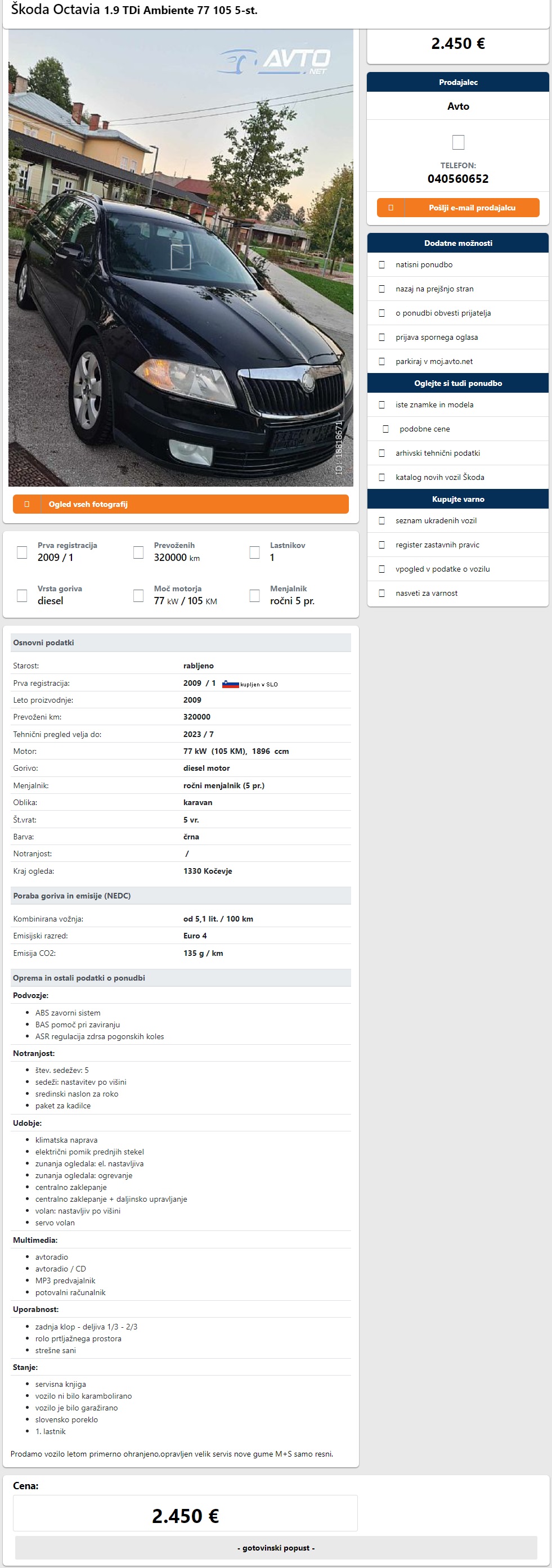Open 'podobne cene' offers
Screen dimensions: 552x1568
click(425, 429)
